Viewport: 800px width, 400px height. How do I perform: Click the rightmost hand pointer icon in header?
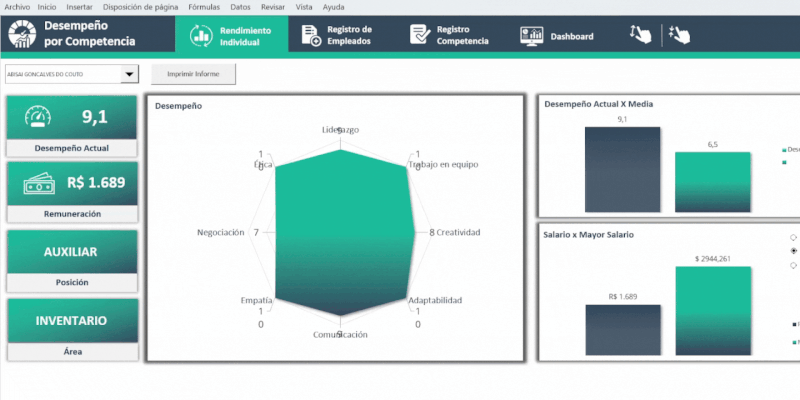click(x=679, y=35)
